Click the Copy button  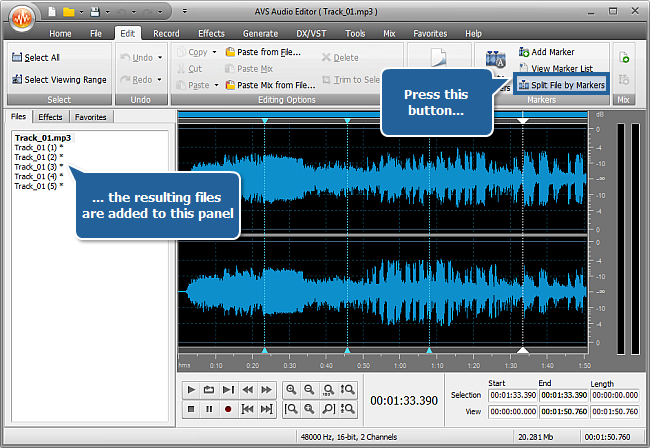[192, 52]
